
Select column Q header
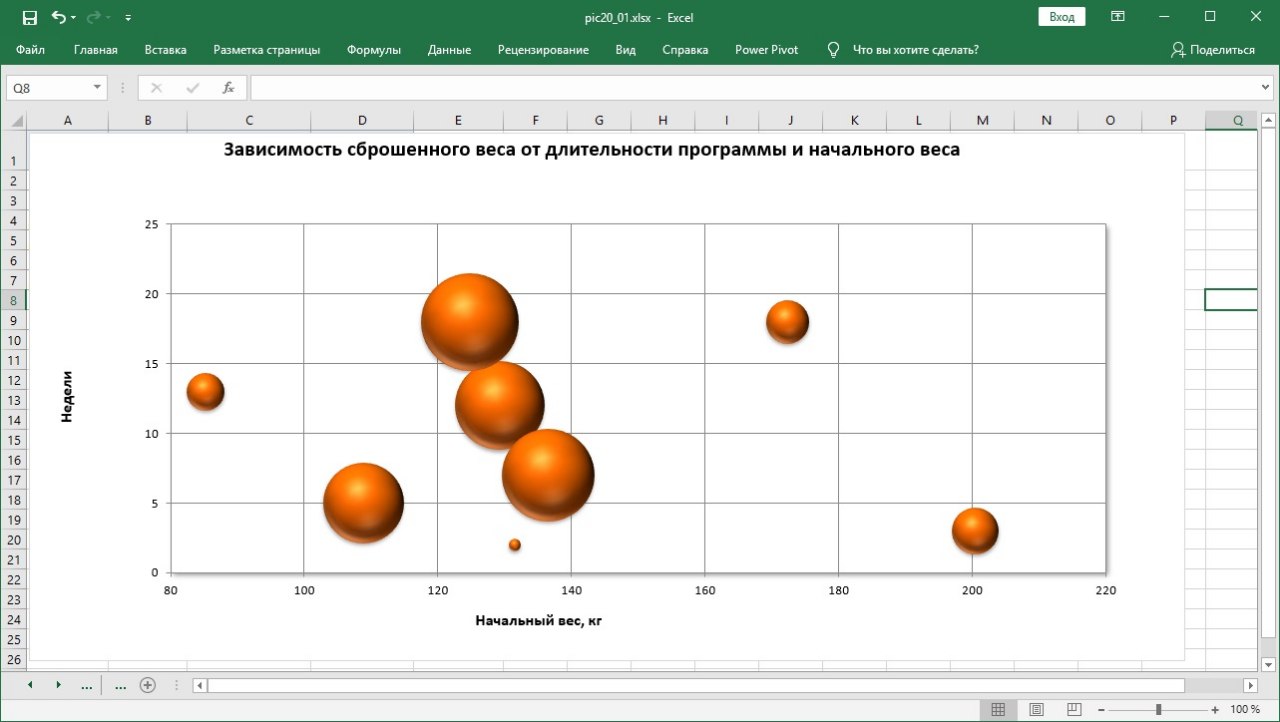coord(1238,121)
